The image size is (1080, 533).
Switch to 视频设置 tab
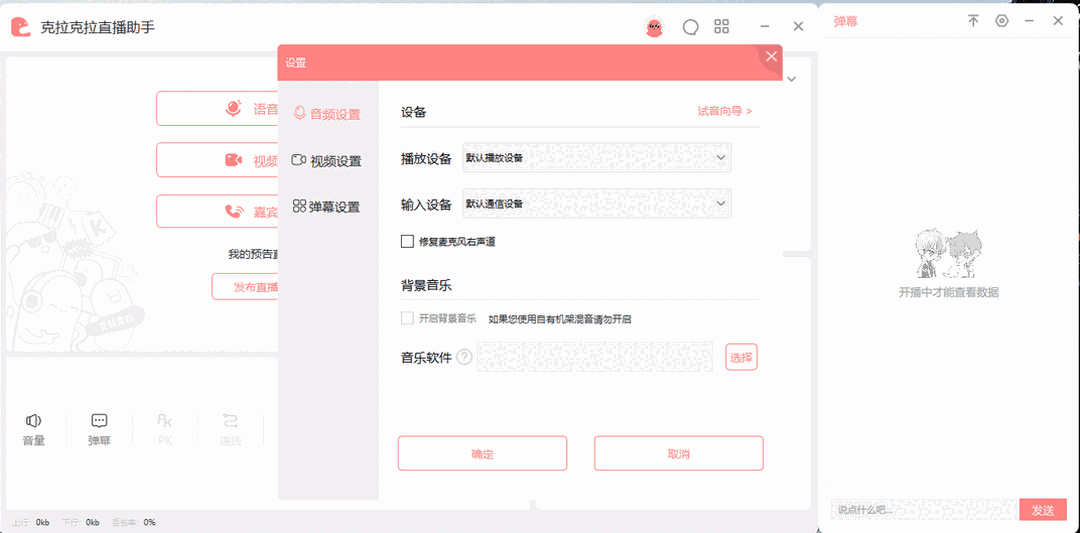[327, 161]
